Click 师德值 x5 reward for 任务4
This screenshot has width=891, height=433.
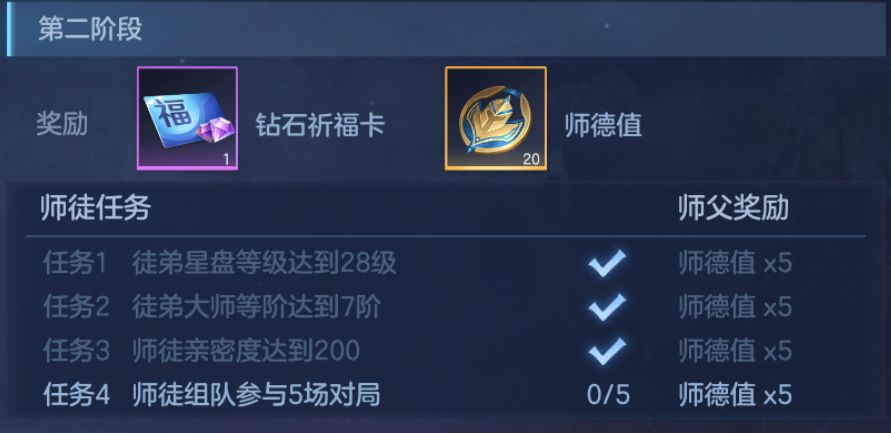tap(735, 394)
